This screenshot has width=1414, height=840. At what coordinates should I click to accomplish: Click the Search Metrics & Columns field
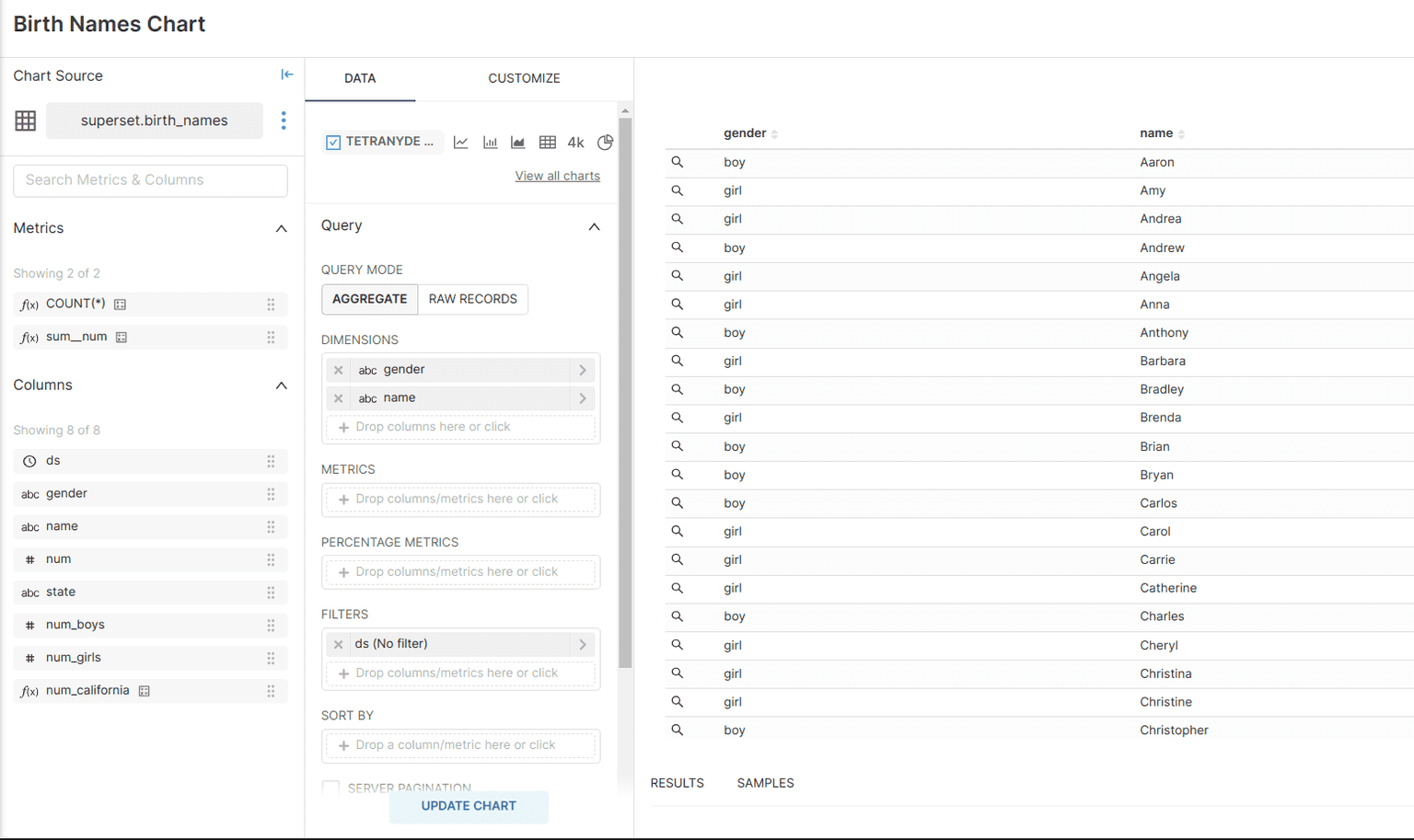point(150,180)
